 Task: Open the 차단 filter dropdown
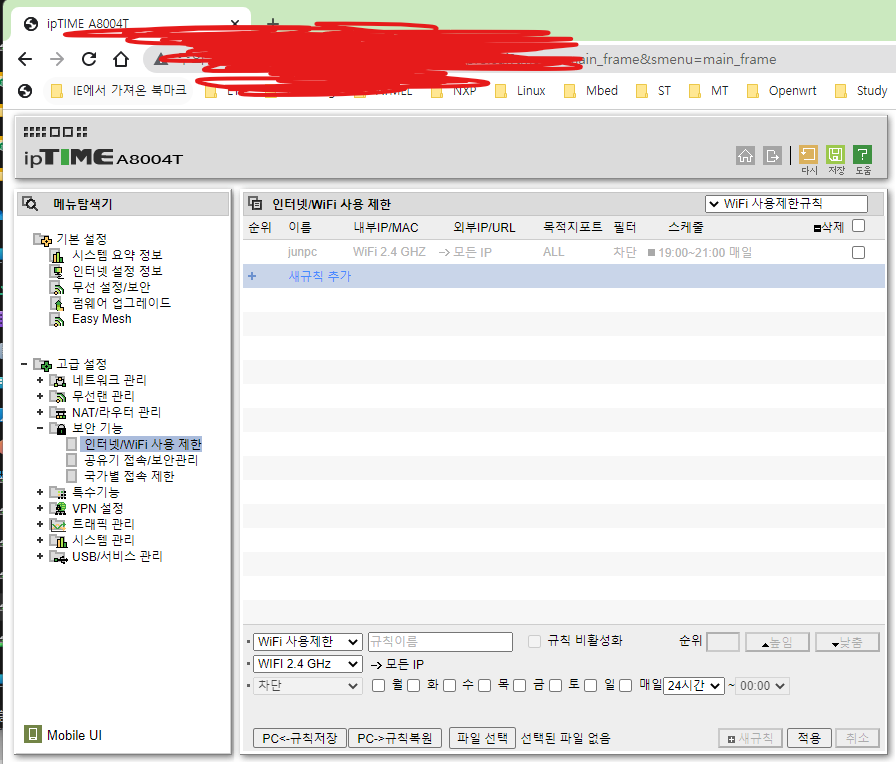tap(307, 685)
